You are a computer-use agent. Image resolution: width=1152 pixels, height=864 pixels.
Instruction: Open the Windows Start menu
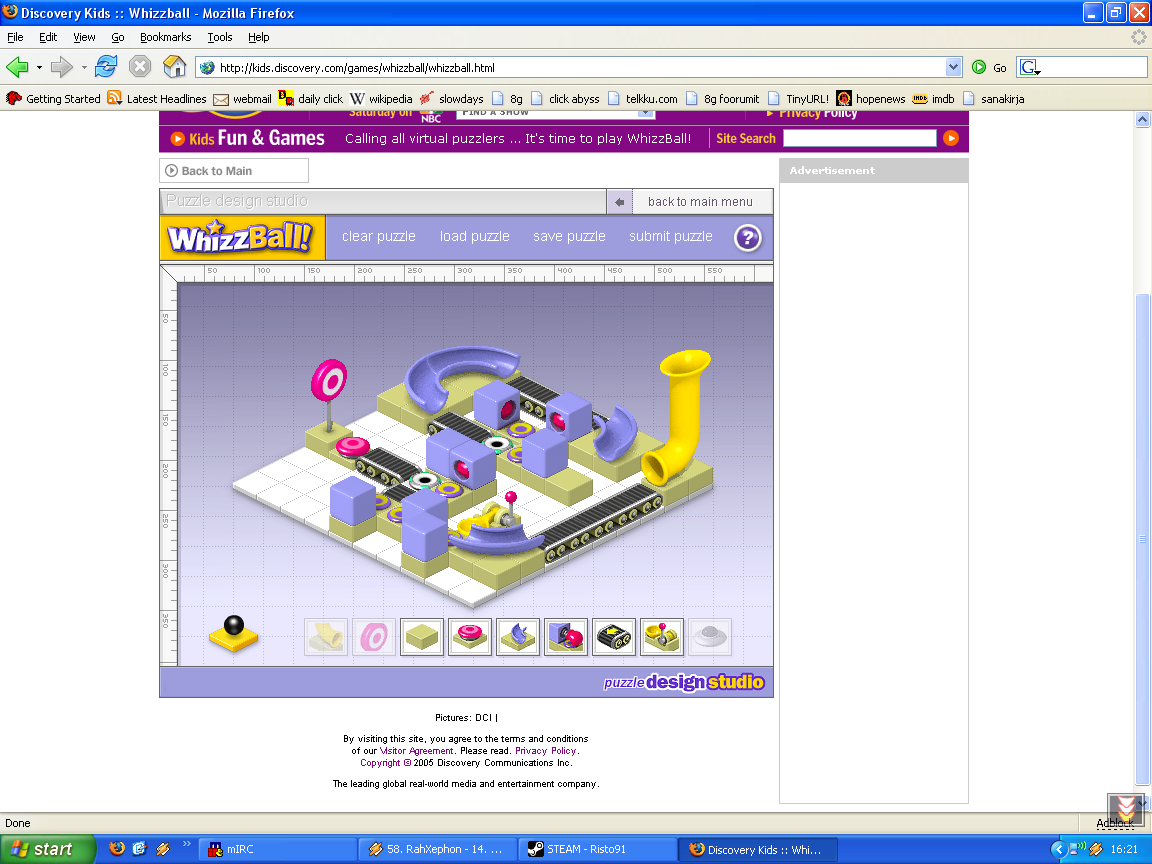(x=47, y=849)
